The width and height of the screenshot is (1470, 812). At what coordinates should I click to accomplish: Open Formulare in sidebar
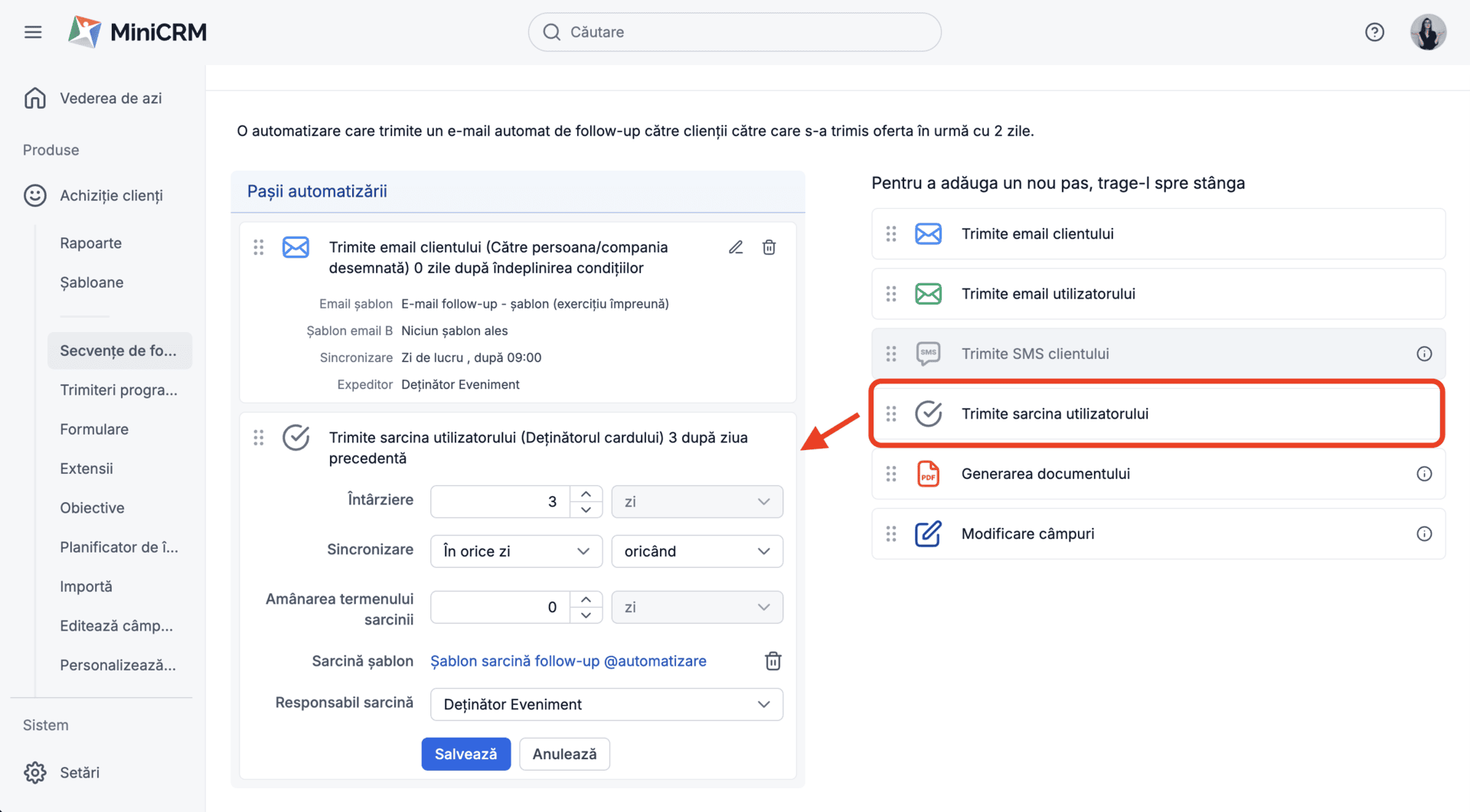click(x=94, y=429)
